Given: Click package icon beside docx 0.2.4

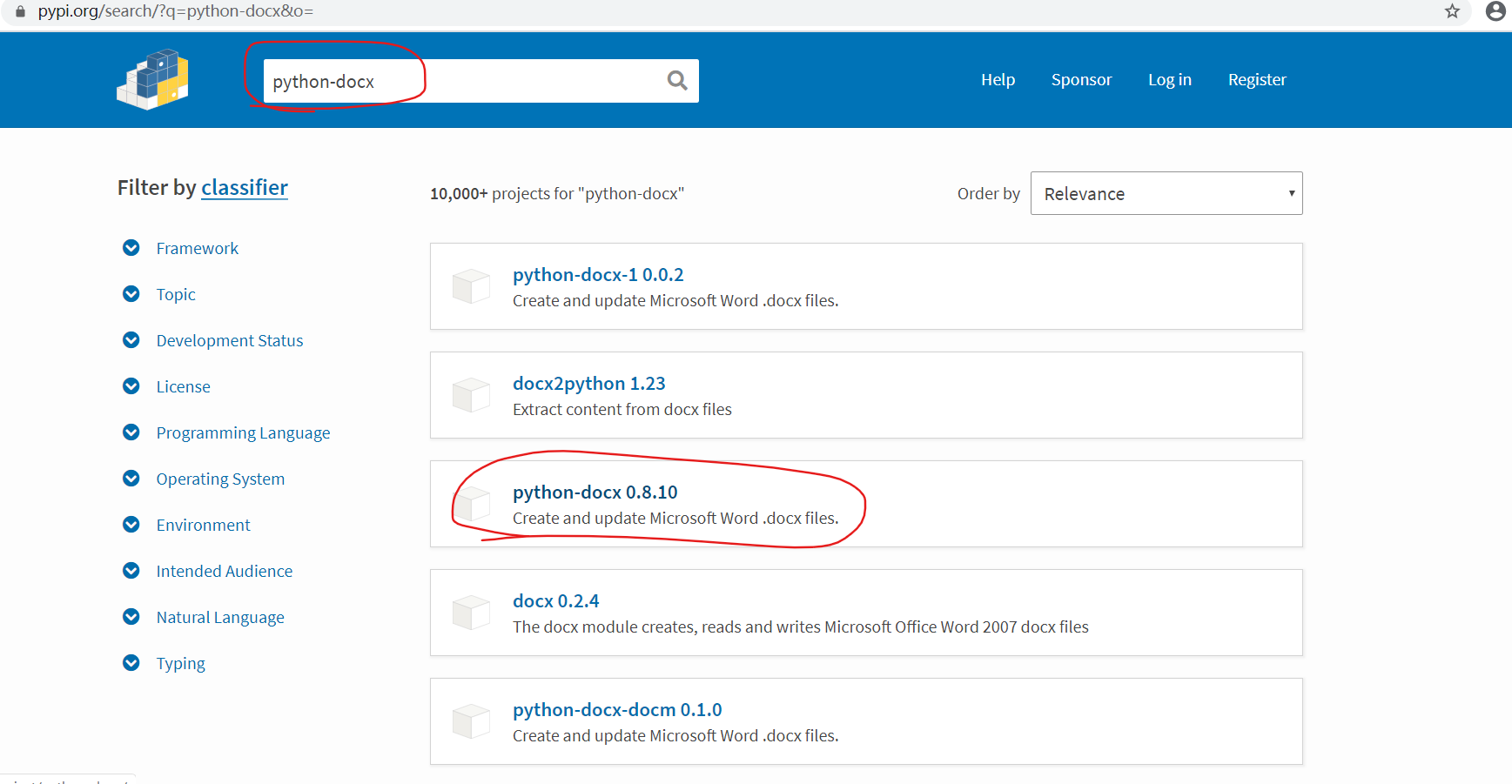Looking at the screenshot, I should click(x=472, y=613).
